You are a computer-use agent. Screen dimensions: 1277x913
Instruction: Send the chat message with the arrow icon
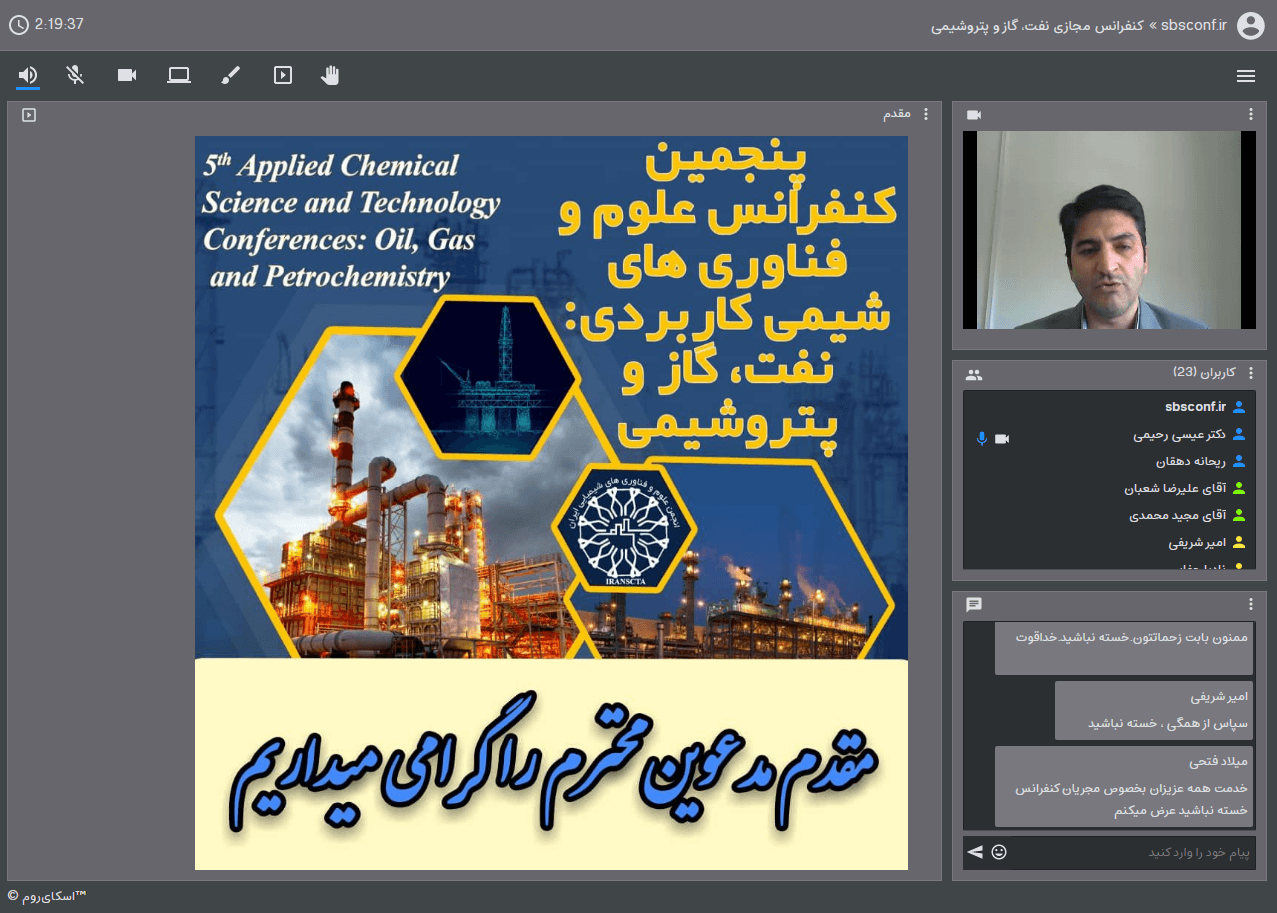974,852
